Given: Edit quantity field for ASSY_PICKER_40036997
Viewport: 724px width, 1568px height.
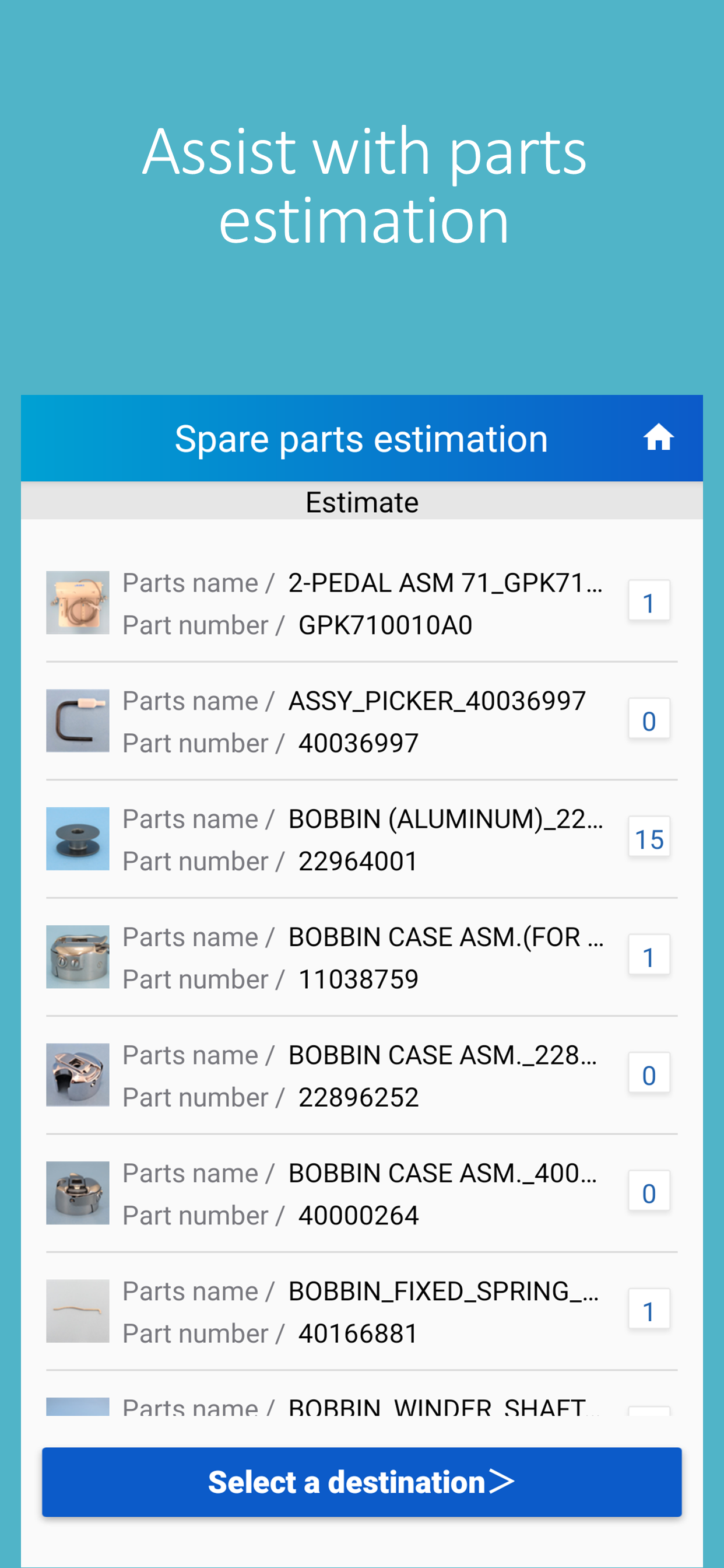Looking at the screenshot, I should [x=649, y=718].
